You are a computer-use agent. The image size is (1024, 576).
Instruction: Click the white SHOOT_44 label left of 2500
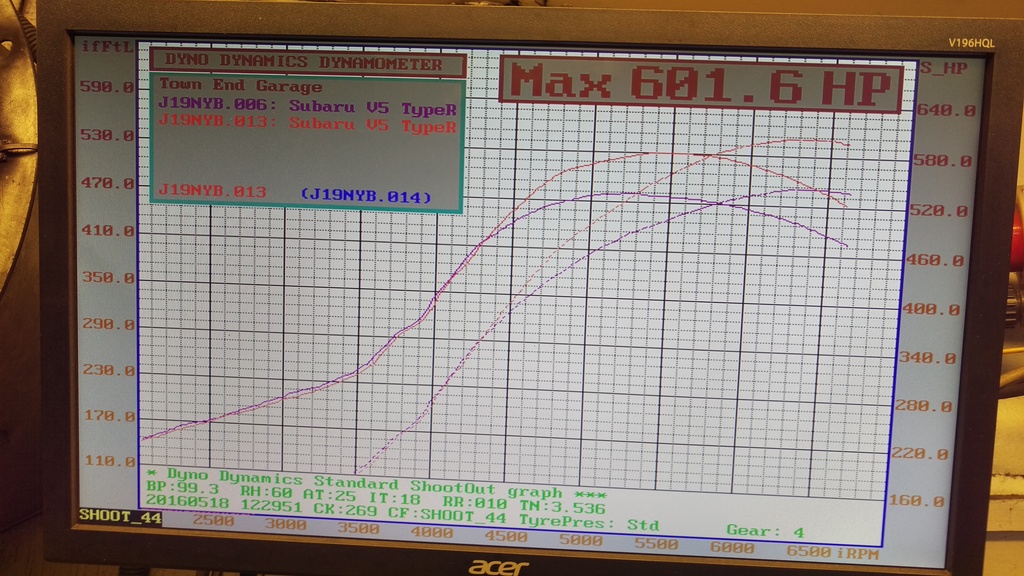(x=120, y=515)
